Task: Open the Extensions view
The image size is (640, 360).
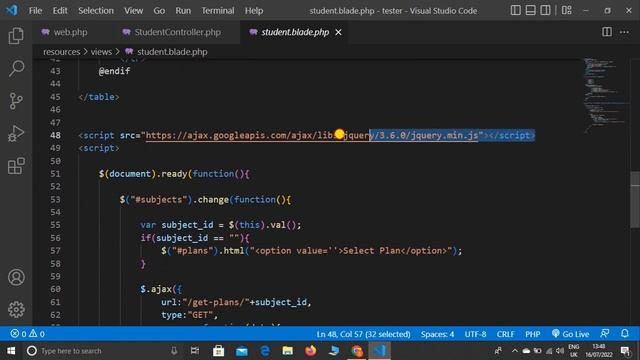Action: 16,166
